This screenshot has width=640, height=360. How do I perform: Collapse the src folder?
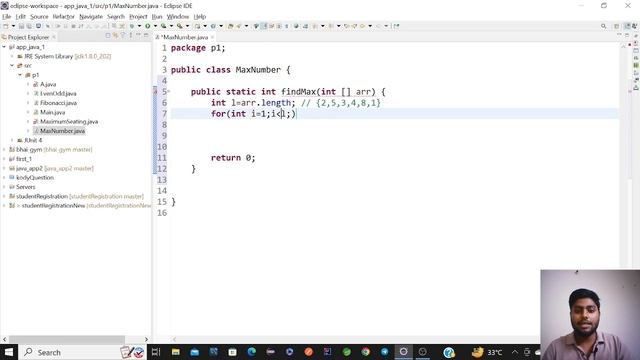(12, 66)
